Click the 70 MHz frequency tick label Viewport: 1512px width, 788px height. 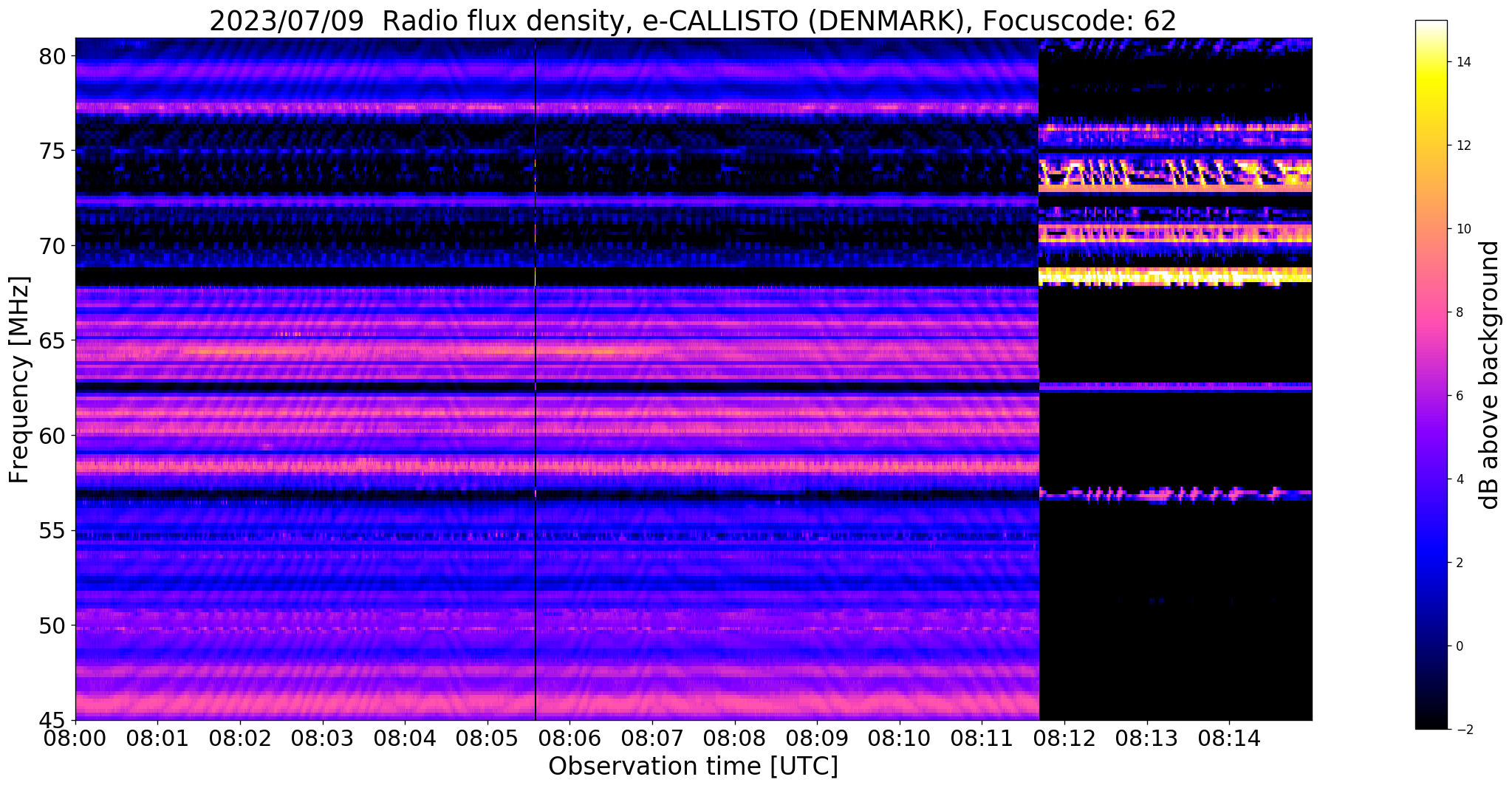point(52,245)
